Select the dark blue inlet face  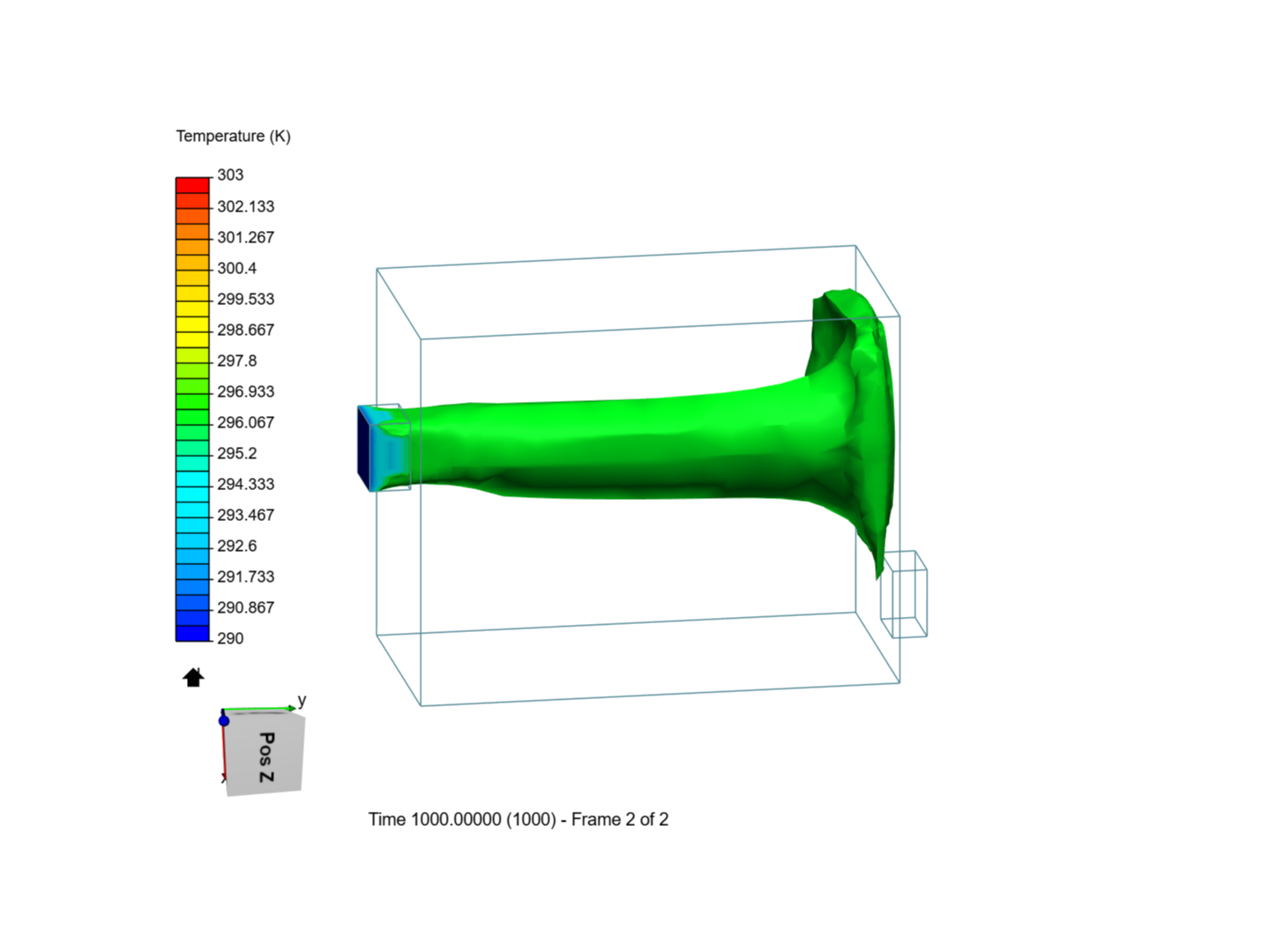click(364, 449)
